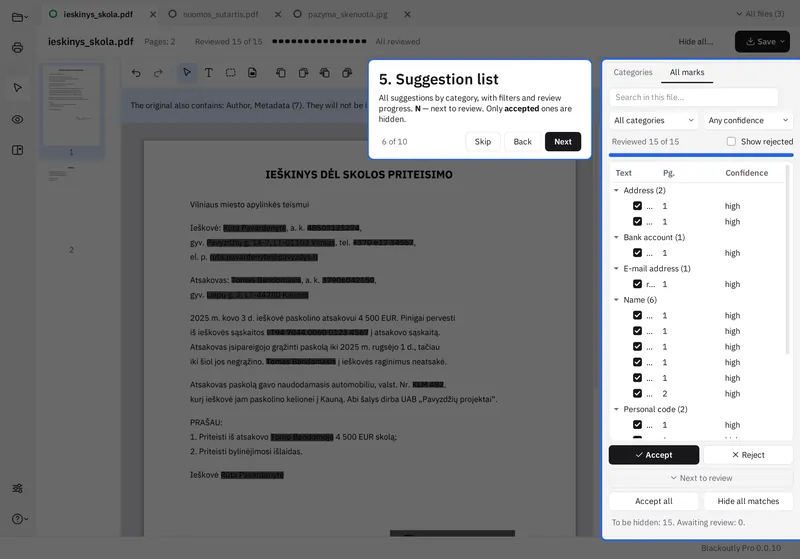Select the pointer icon in left sidebar

click(x=17, y=88)
